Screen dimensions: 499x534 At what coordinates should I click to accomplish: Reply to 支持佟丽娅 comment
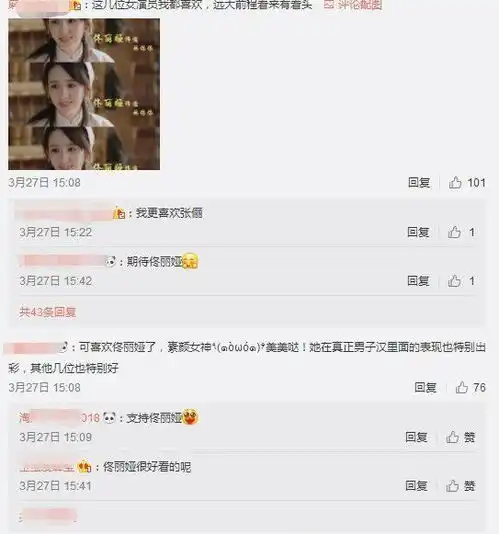(416, 437)
